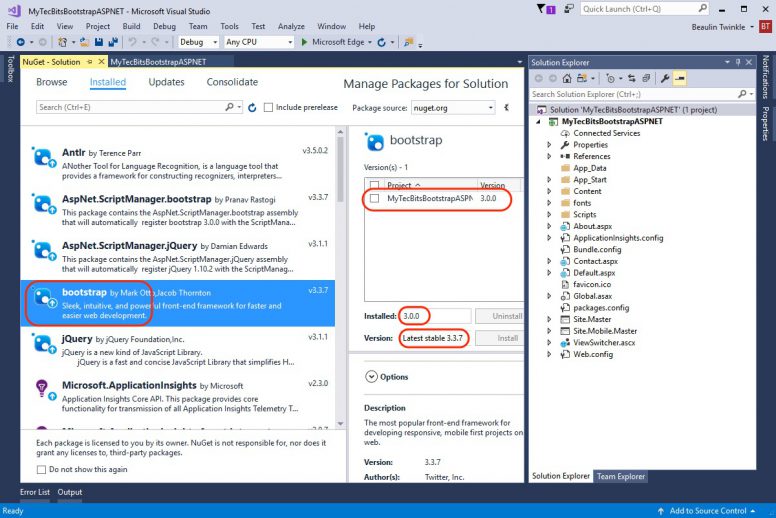The image size is (776, 518).
Task: Click the Open File toolbar icon
Action: pyautogui.click(x=85, y=42)
